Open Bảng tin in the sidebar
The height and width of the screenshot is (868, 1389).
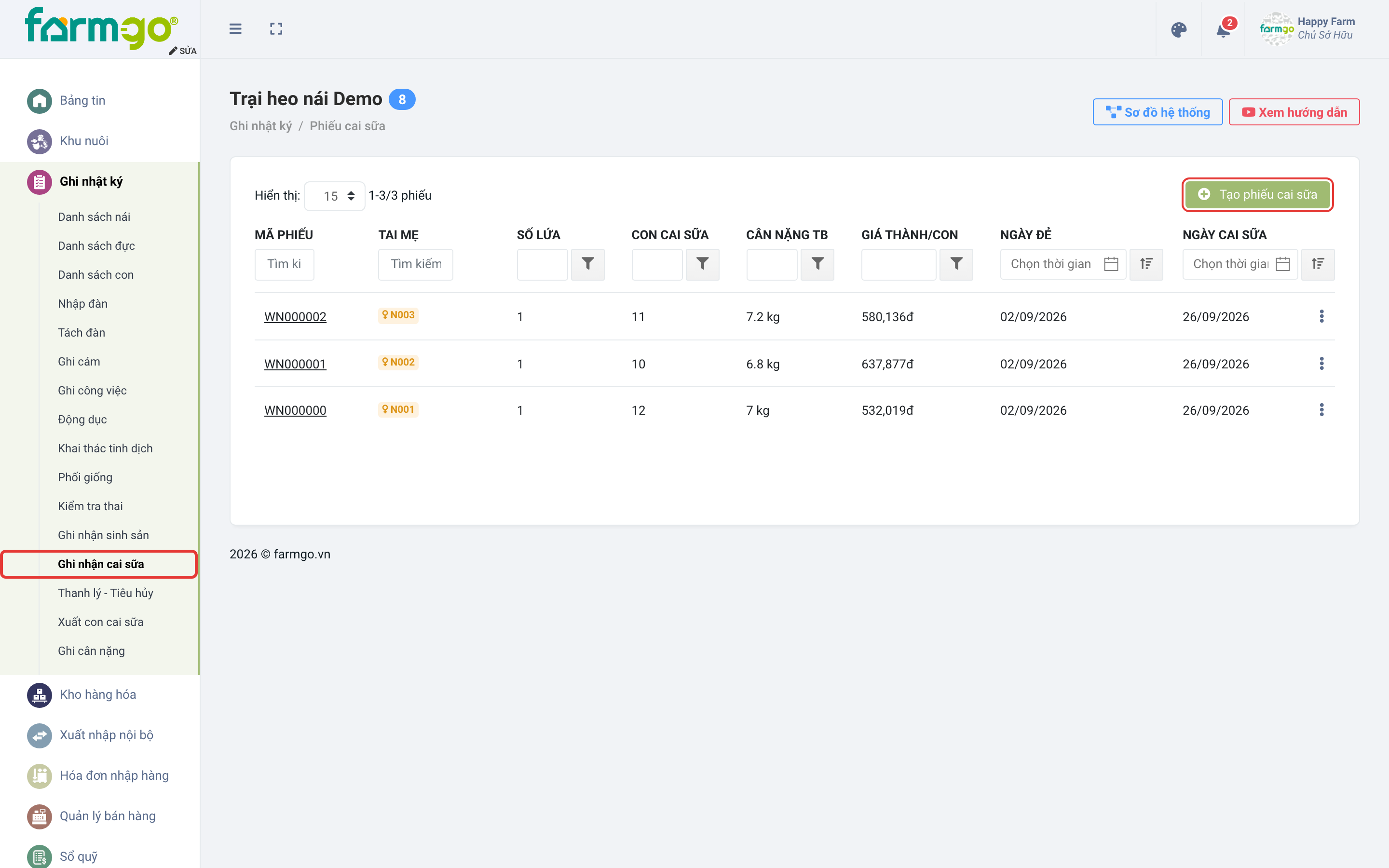click(100, 100)
